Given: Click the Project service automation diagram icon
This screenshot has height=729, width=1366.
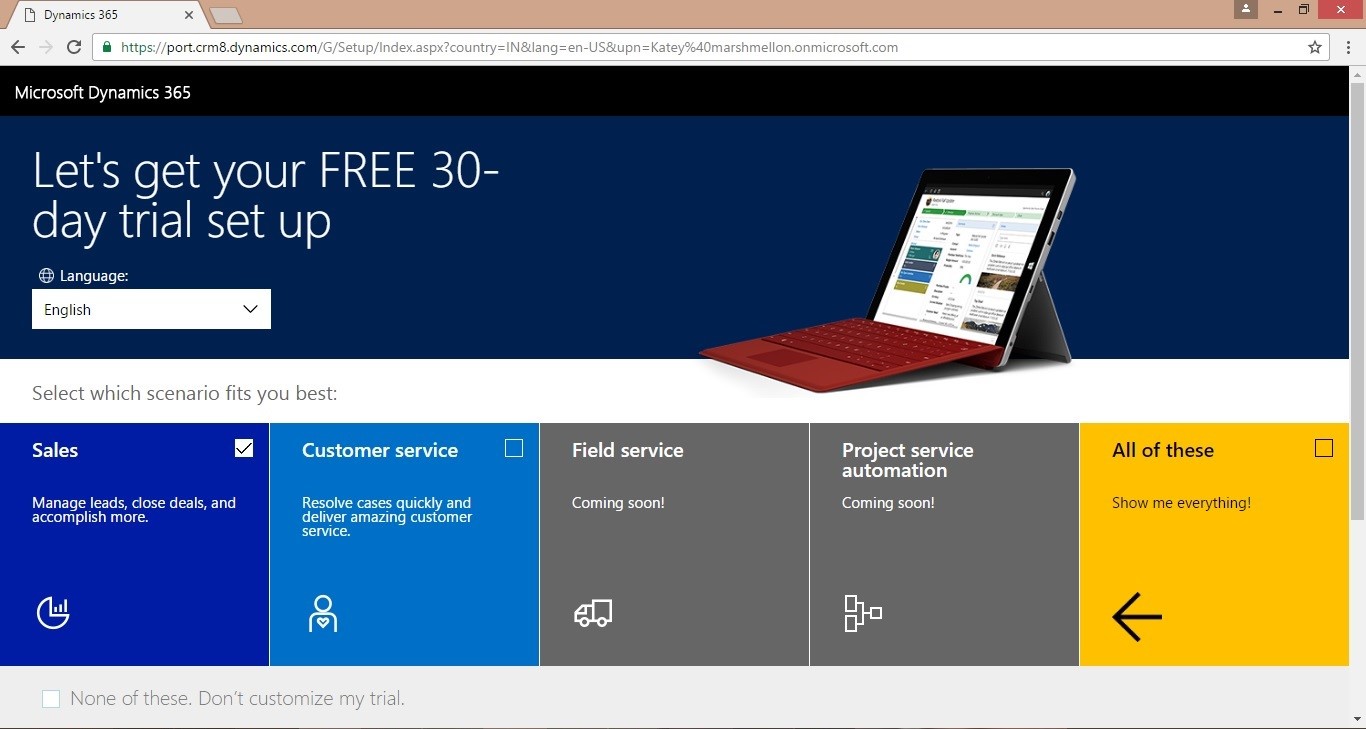Looking at the screenshot, I should point(863,613).
